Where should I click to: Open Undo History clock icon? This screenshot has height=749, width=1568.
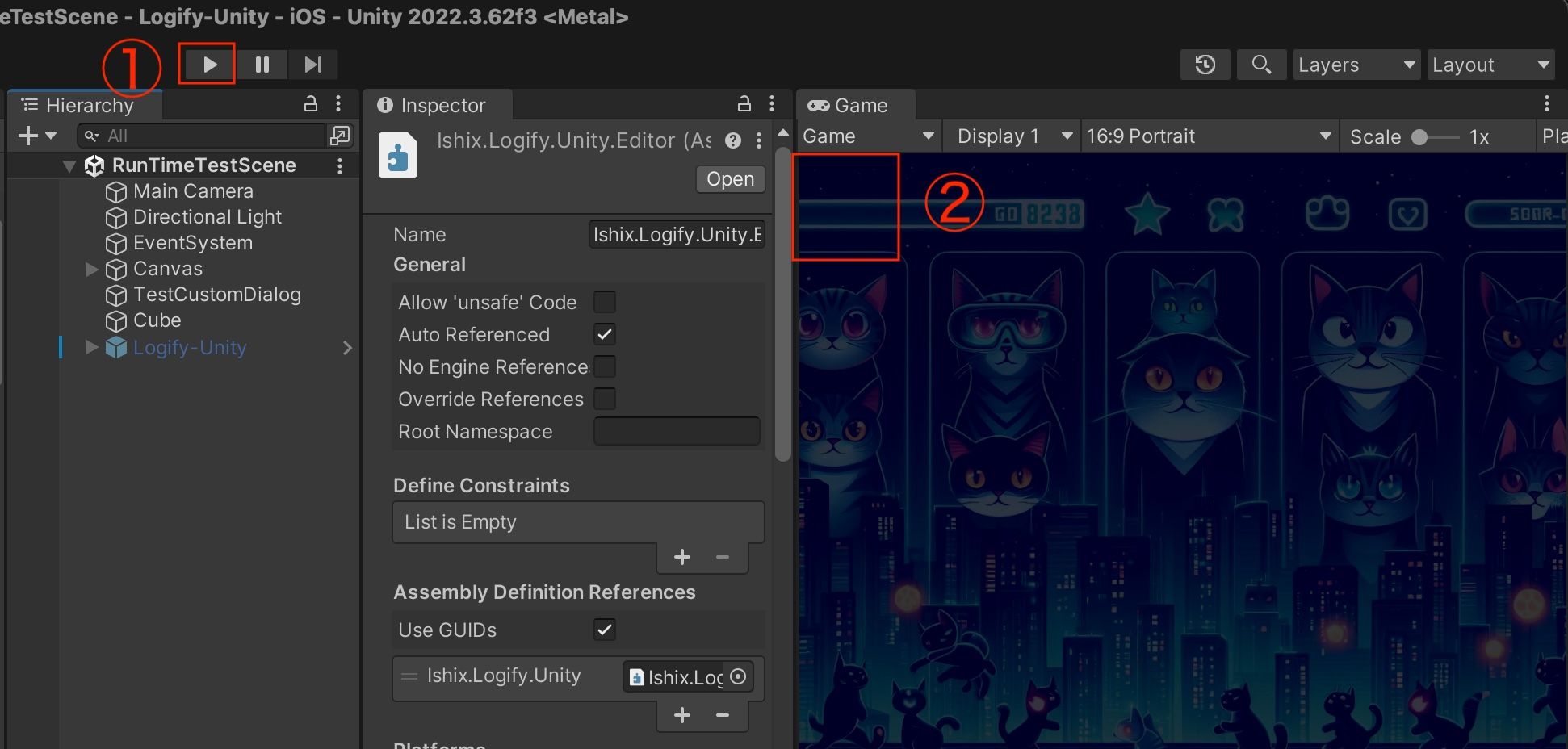(1205, 65)
